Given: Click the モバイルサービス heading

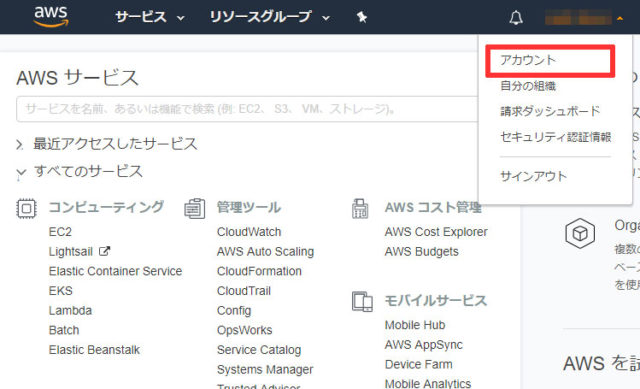Looking at the screenshot, I should coord(436,301).
